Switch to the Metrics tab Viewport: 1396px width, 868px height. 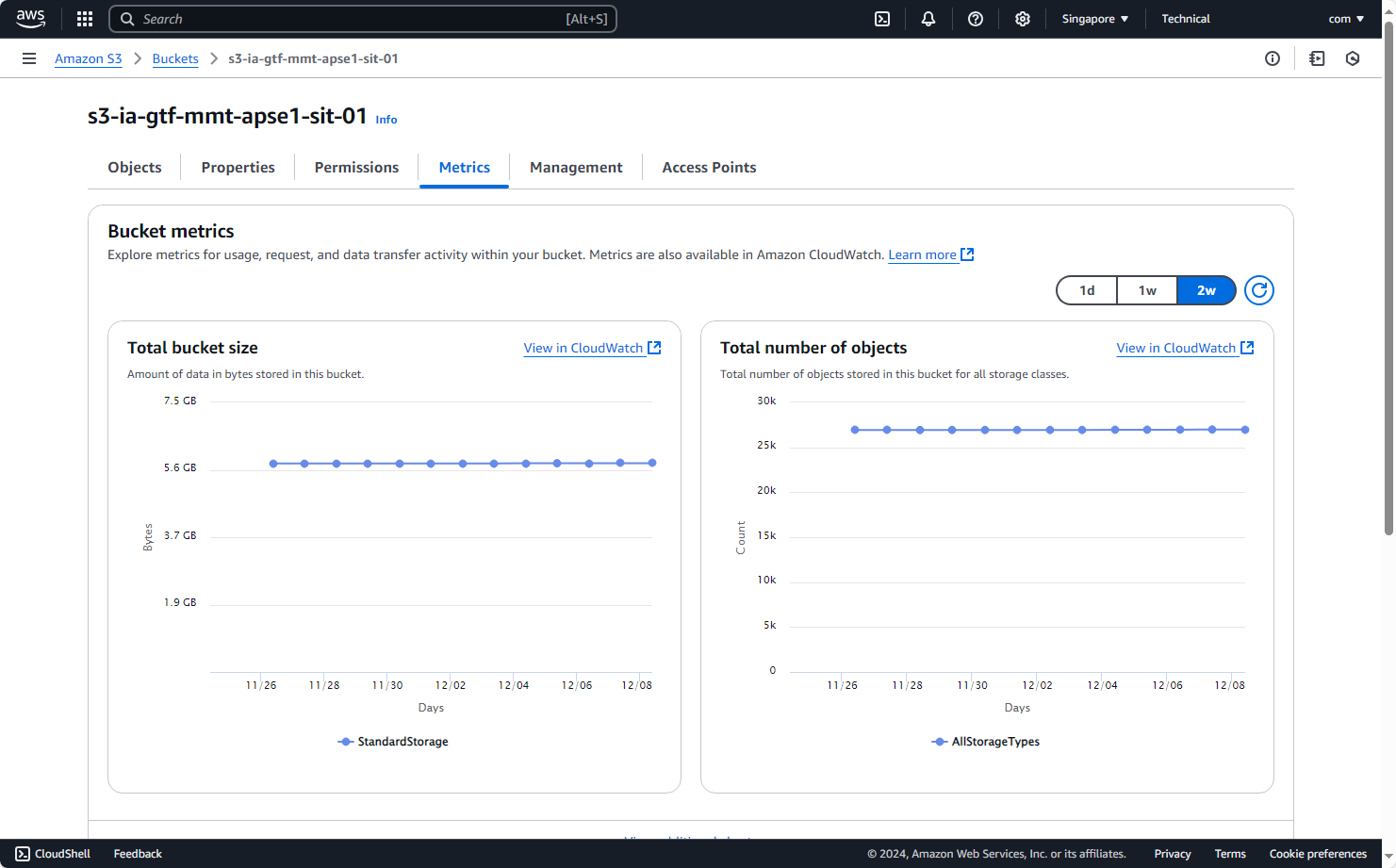point(465,167)
